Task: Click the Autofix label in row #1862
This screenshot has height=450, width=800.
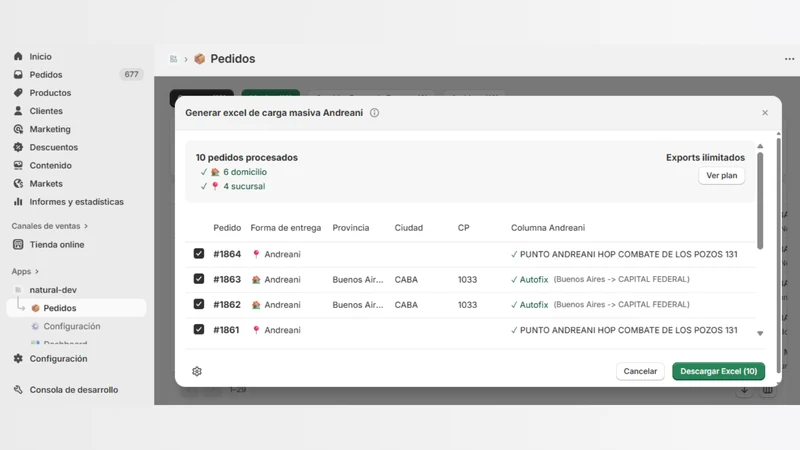Action: point(534,305)
